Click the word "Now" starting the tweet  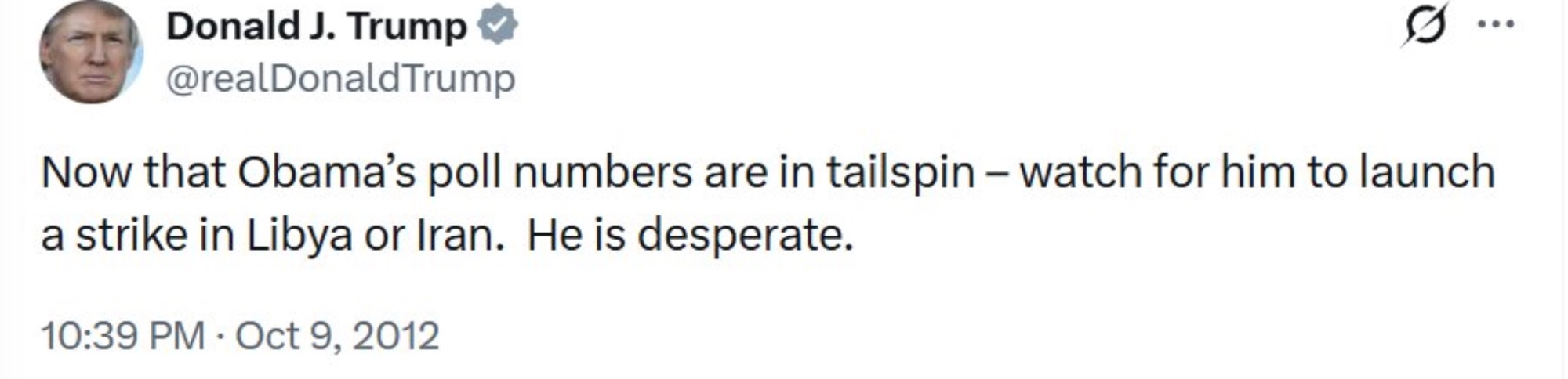[x=86, y=172]
